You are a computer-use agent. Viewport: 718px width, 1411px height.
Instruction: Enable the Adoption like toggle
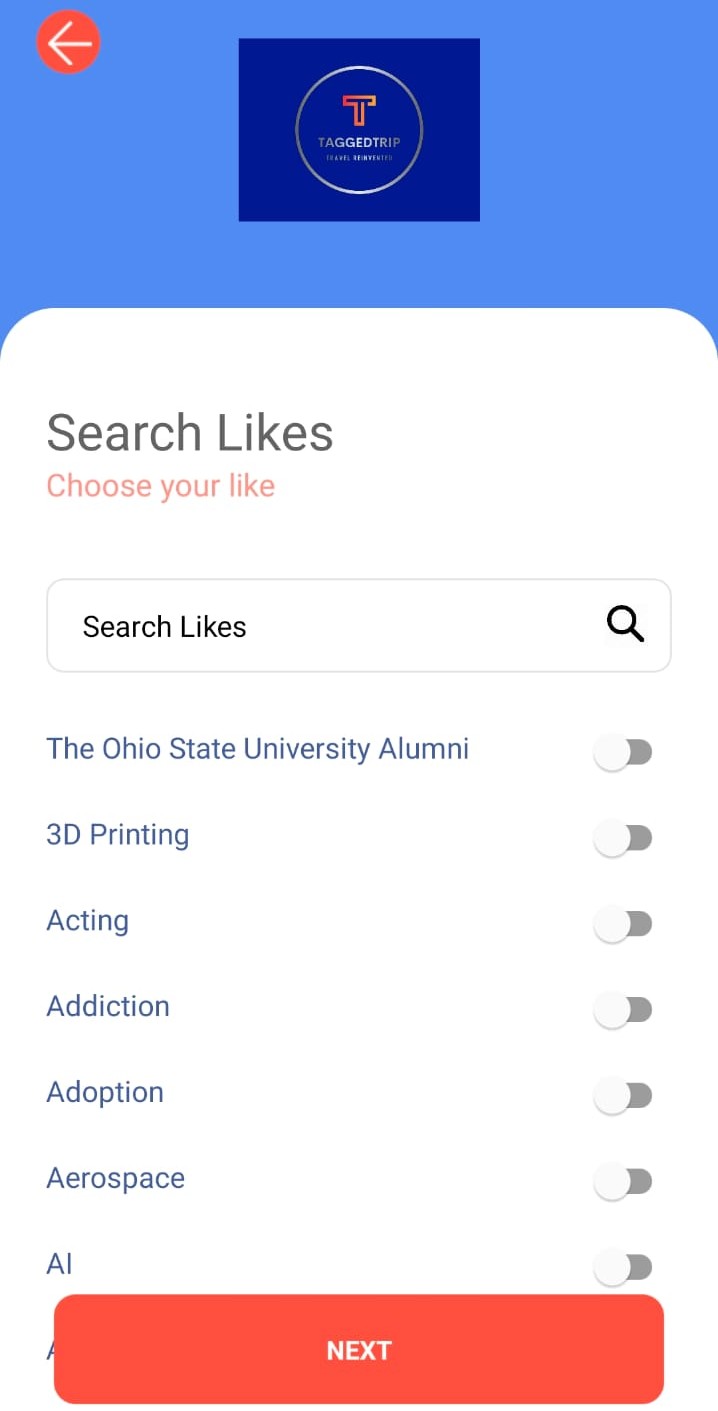pyautogui.click(x=624, y=1096)
